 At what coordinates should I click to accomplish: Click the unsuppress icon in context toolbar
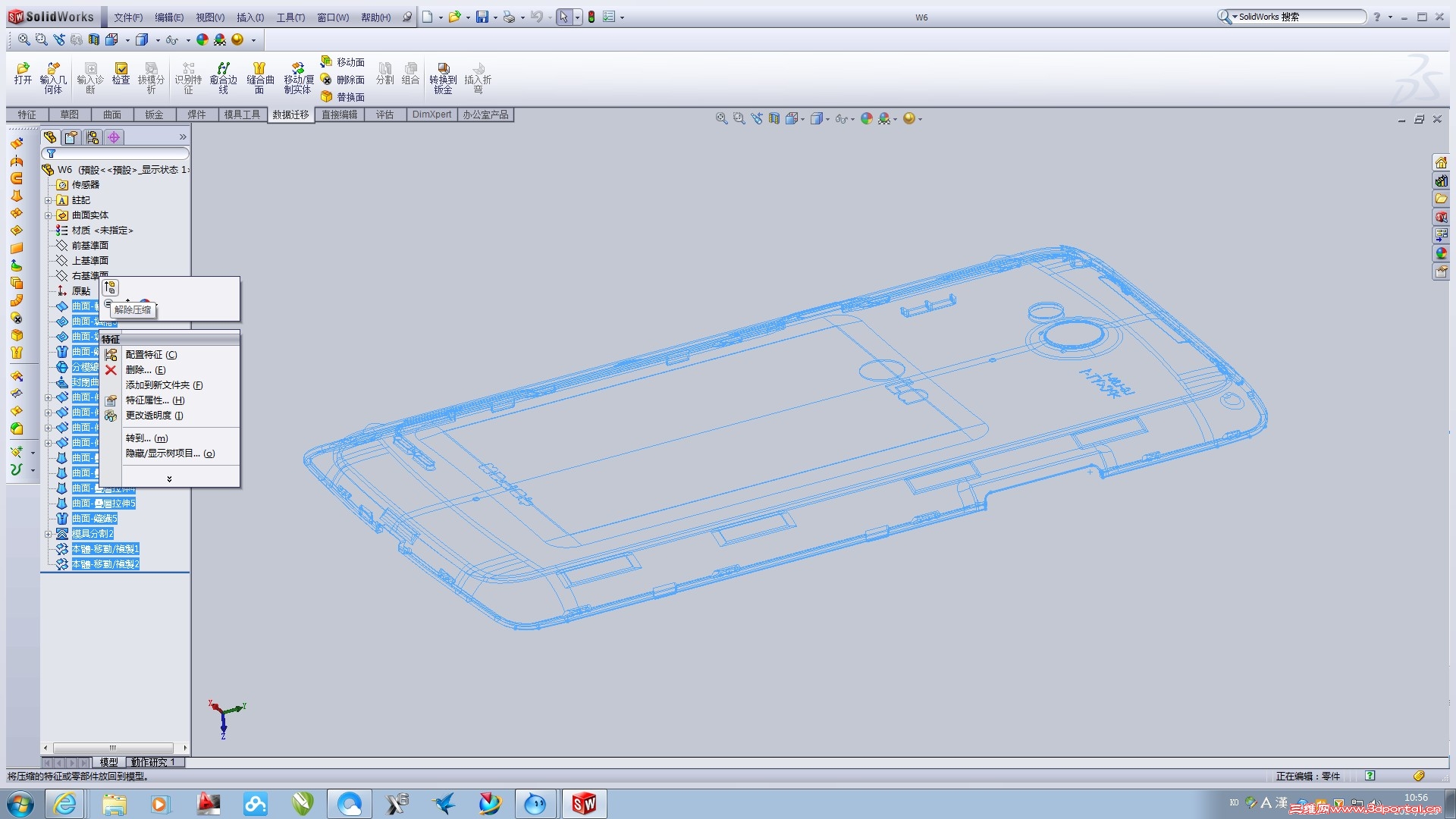pos(111,287)
